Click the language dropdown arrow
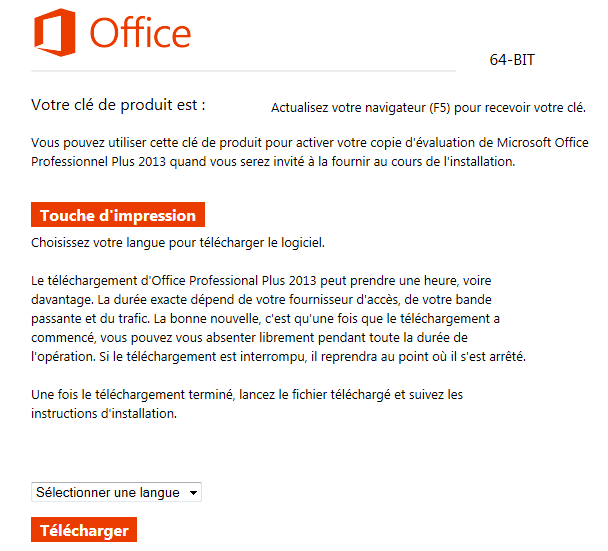The image size is (608, 551). (x=193, y=492)
